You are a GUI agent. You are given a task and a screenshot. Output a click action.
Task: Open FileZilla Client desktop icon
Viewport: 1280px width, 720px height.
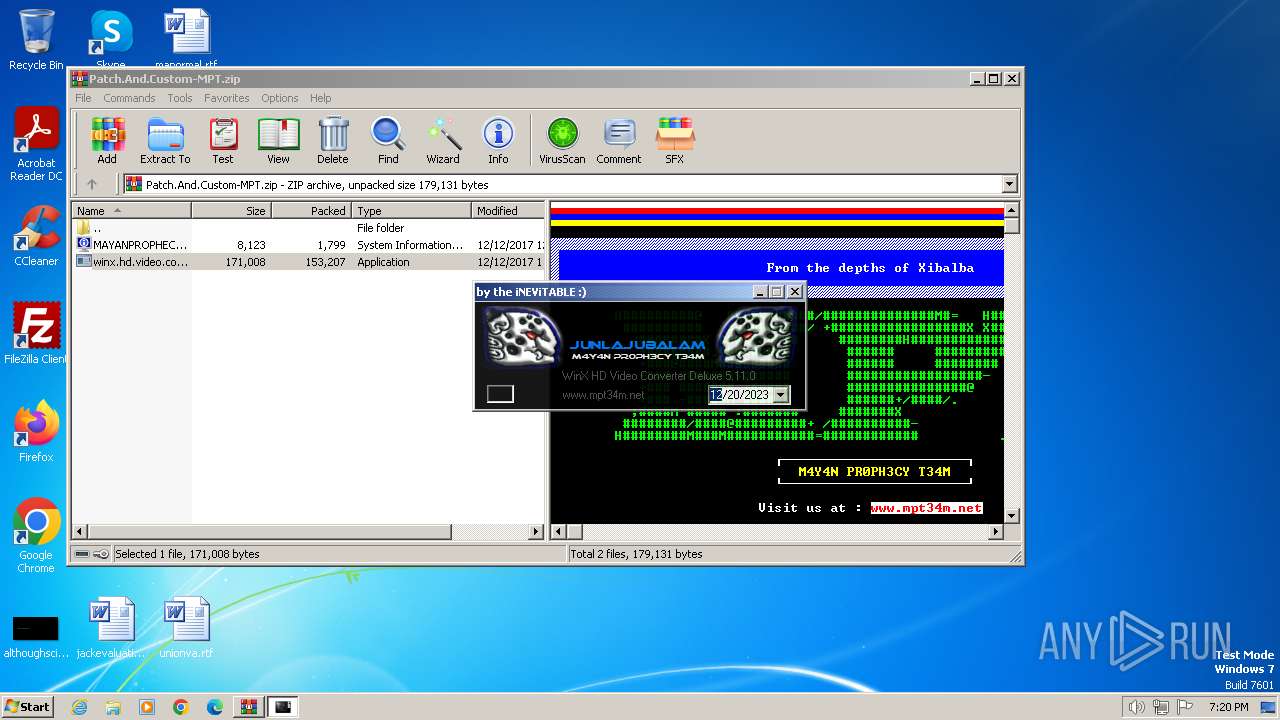(x=36, y=333)
